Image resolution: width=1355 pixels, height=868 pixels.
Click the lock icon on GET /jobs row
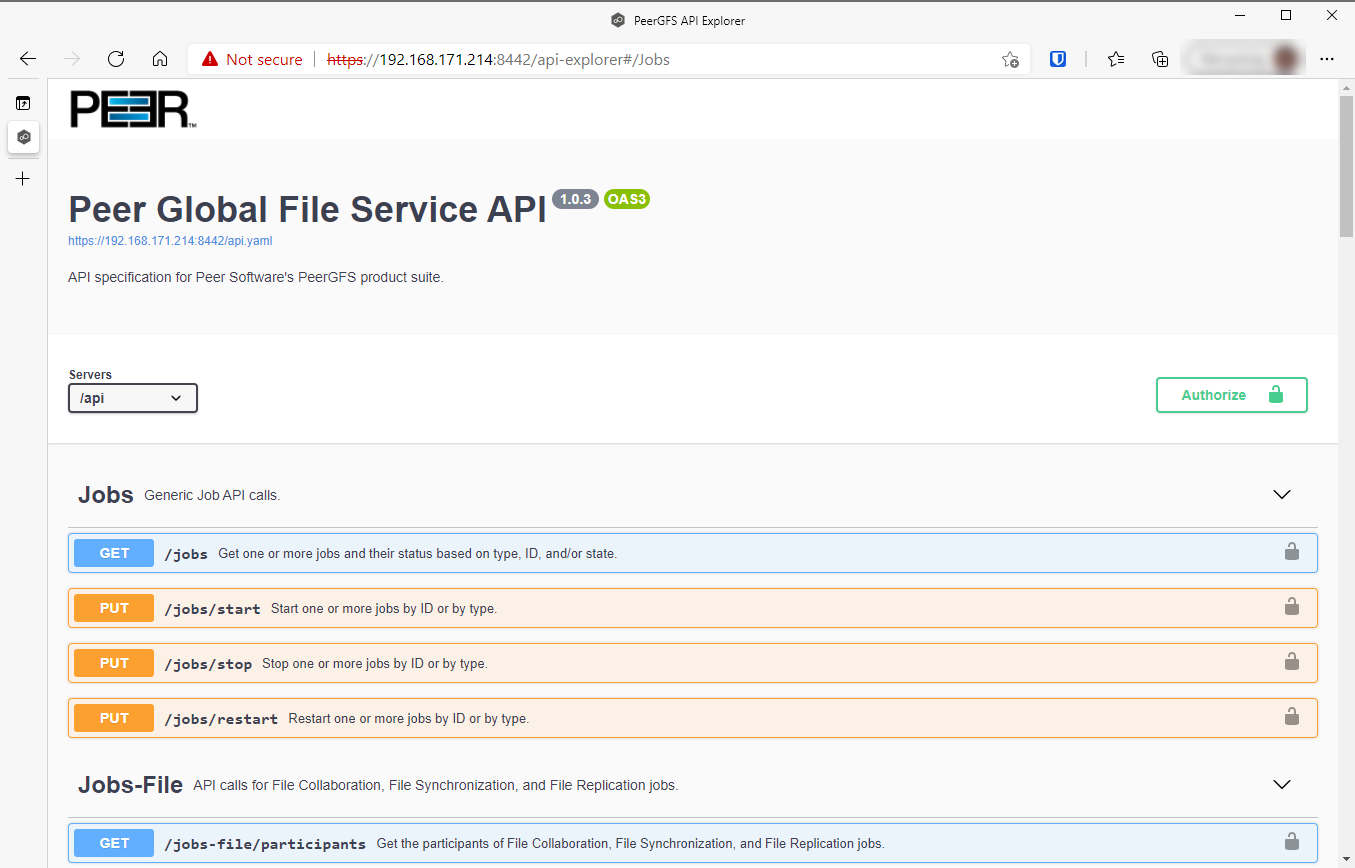click(1291, 552)
